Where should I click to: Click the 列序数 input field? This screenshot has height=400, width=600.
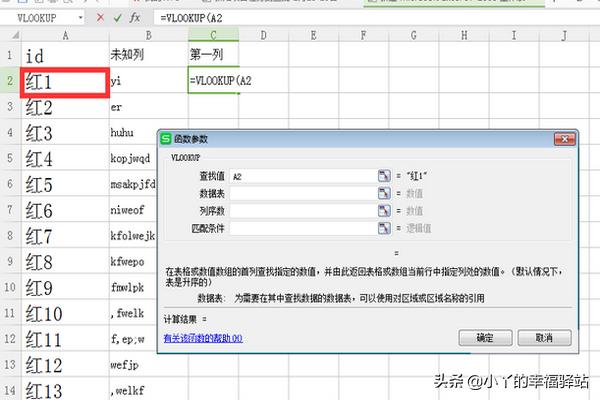(x=302, y=211)
